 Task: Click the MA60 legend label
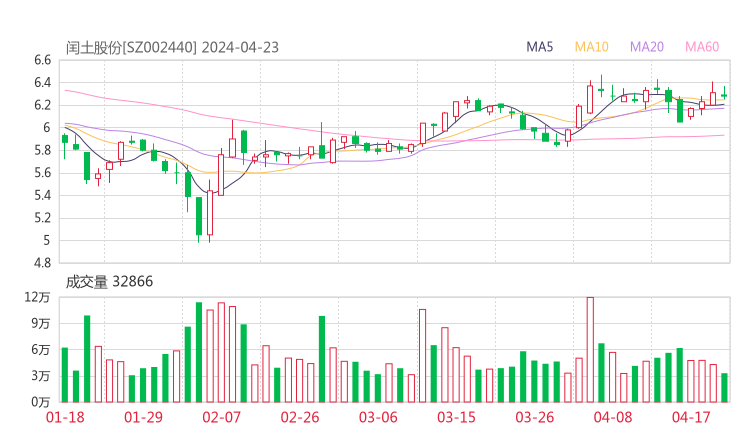click(x=702, y=47)
